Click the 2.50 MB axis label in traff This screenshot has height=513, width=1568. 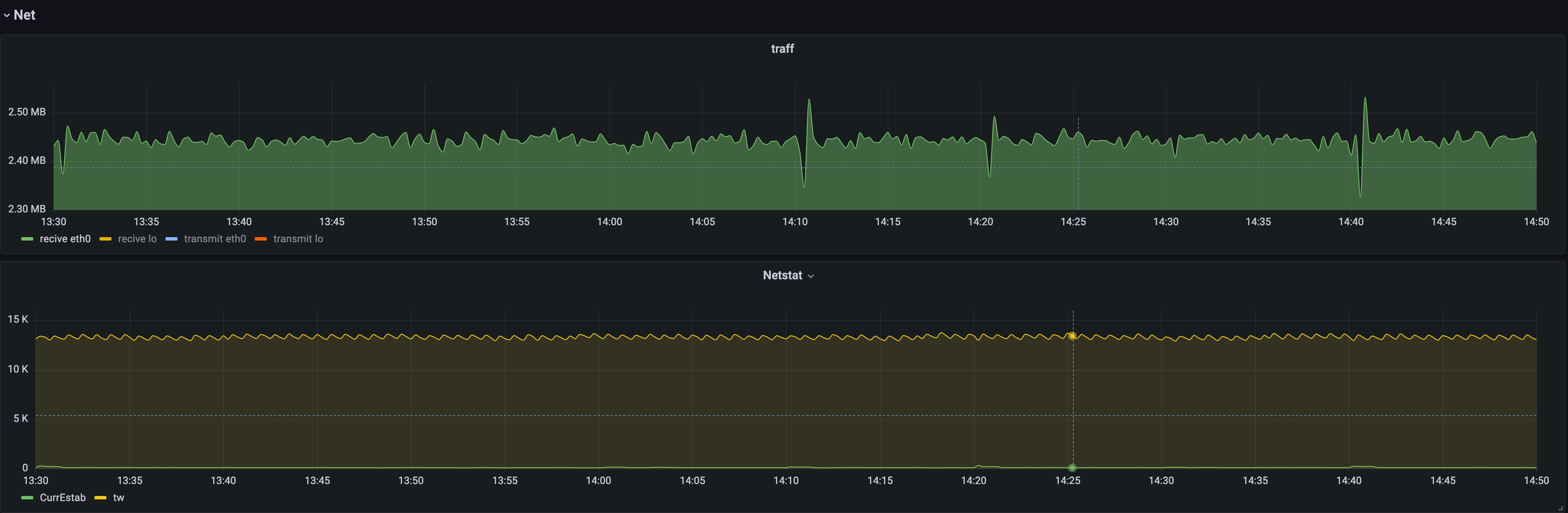pos(27,112)
